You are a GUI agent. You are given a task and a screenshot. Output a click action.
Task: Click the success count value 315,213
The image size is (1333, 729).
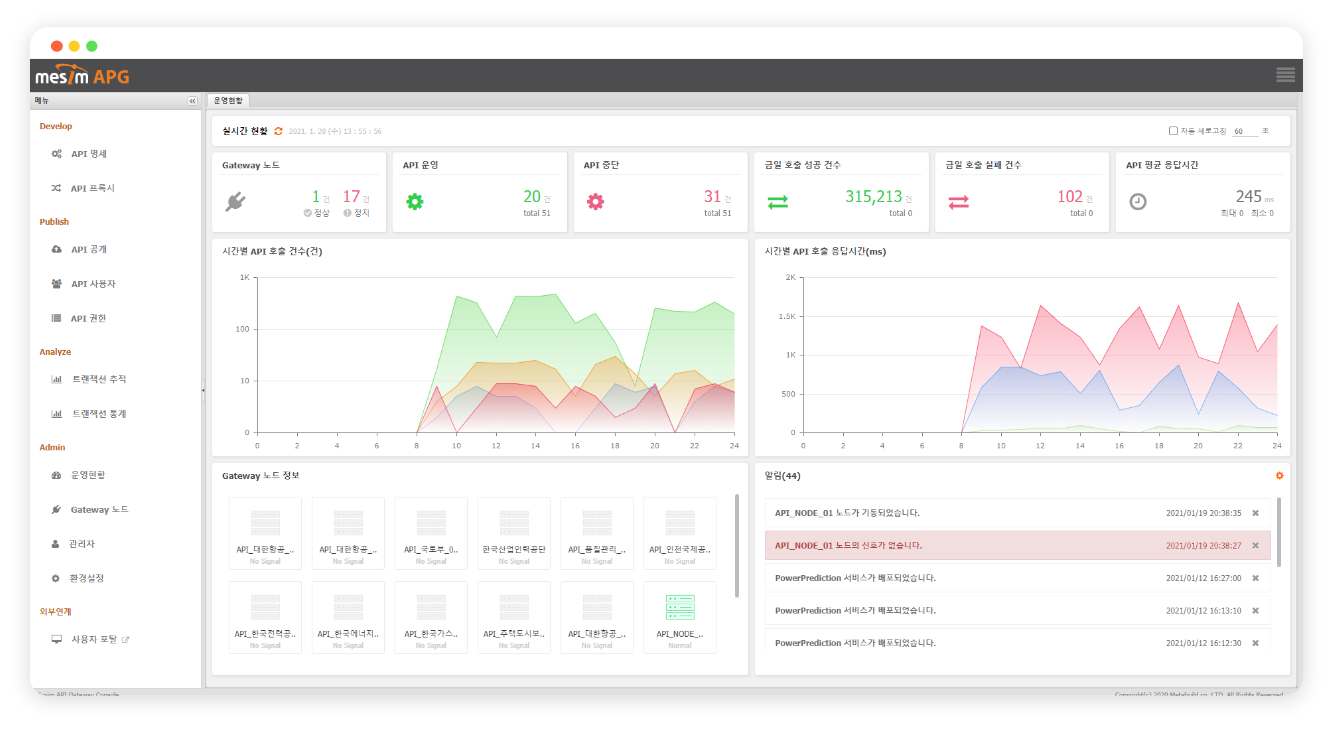click(x=874, y=197)
